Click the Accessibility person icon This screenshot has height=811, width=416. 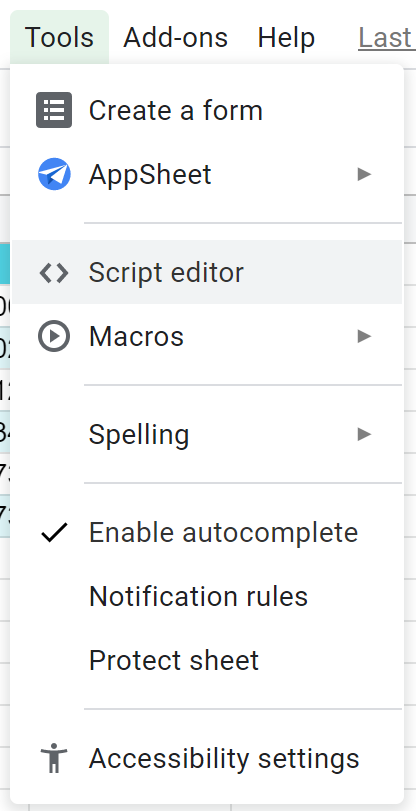(x=54, y=758)
